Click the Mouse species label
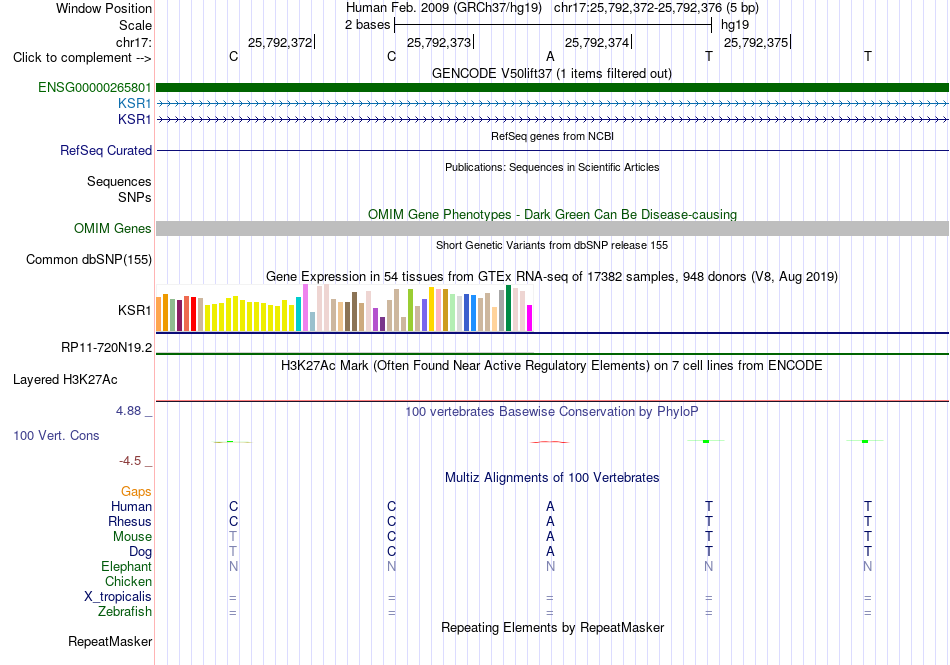The width and height of the screenshot is (950, 665). pyautogui.click(x=132, y=537)
